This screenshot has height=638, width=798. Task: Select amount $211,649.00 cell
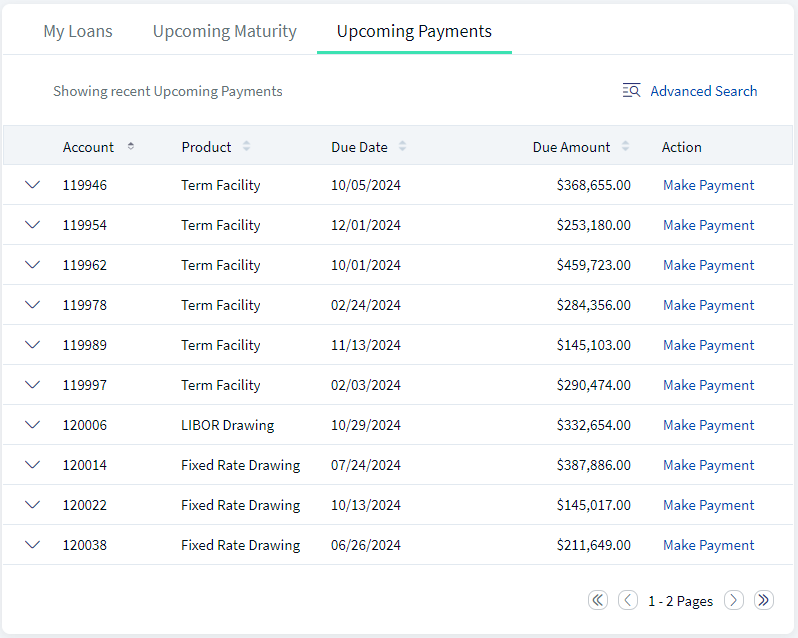[x=593, y=545]
